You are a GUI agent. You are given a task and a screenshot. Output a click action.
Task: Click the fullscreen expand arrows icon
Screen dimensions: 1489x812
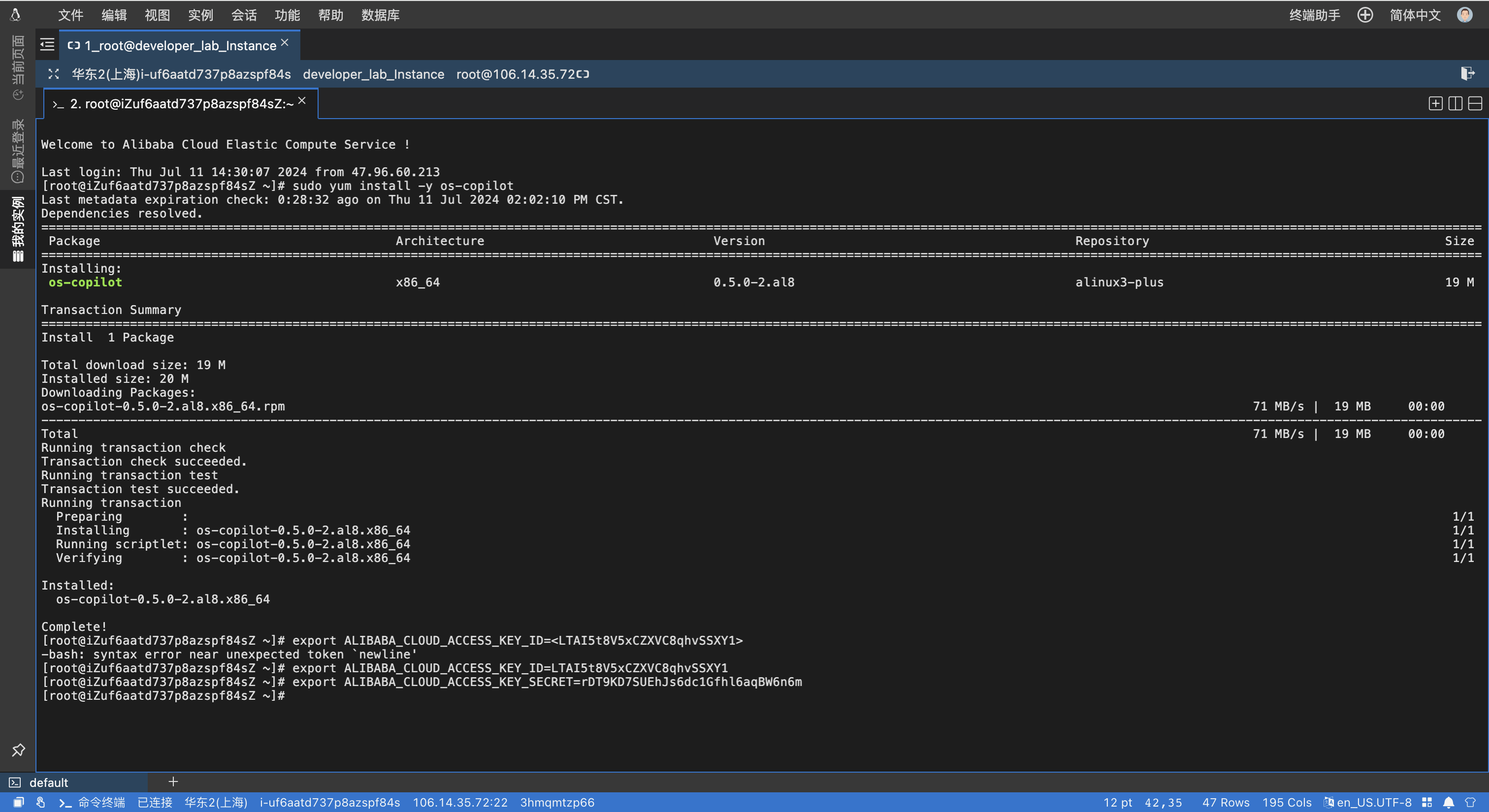[54, 74]
